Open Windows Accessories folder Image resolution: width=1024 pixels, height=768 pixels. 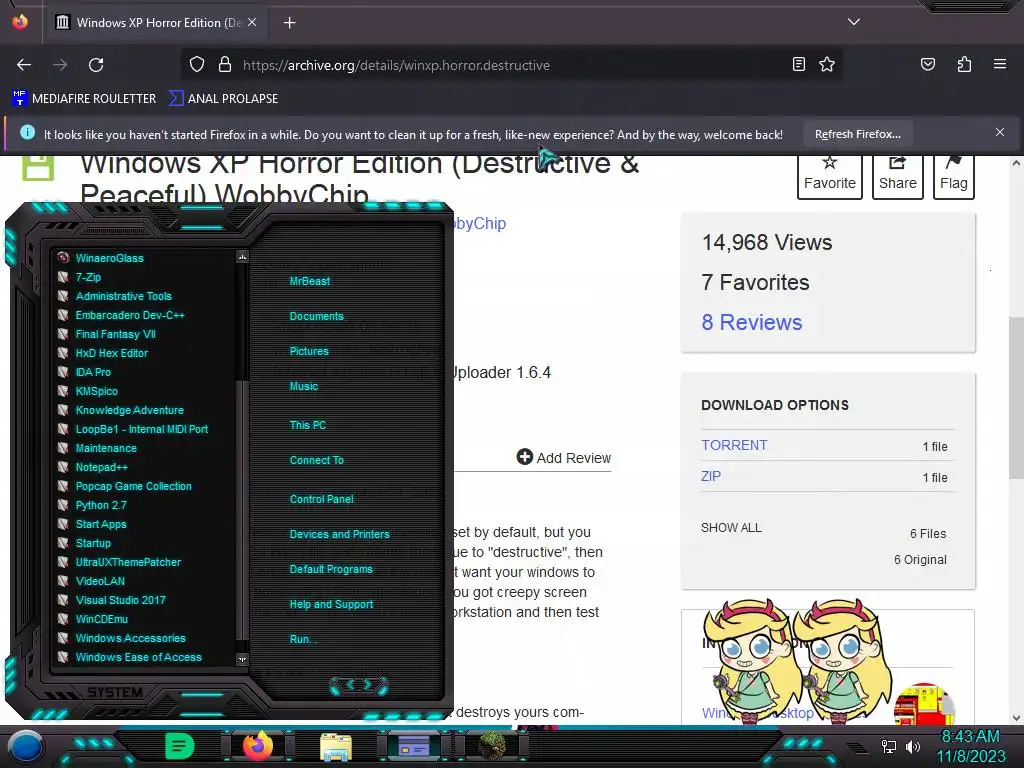click(x=130, y=638)
